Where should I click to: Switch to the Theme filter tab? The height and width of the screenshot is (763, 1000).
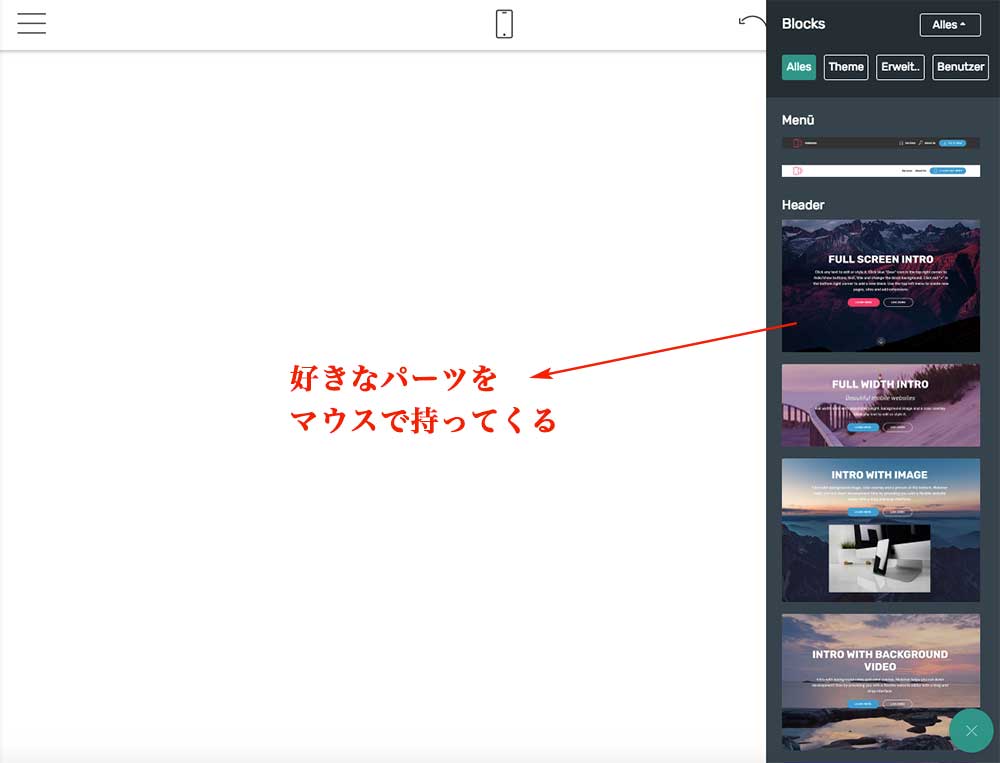pos(846,67)
